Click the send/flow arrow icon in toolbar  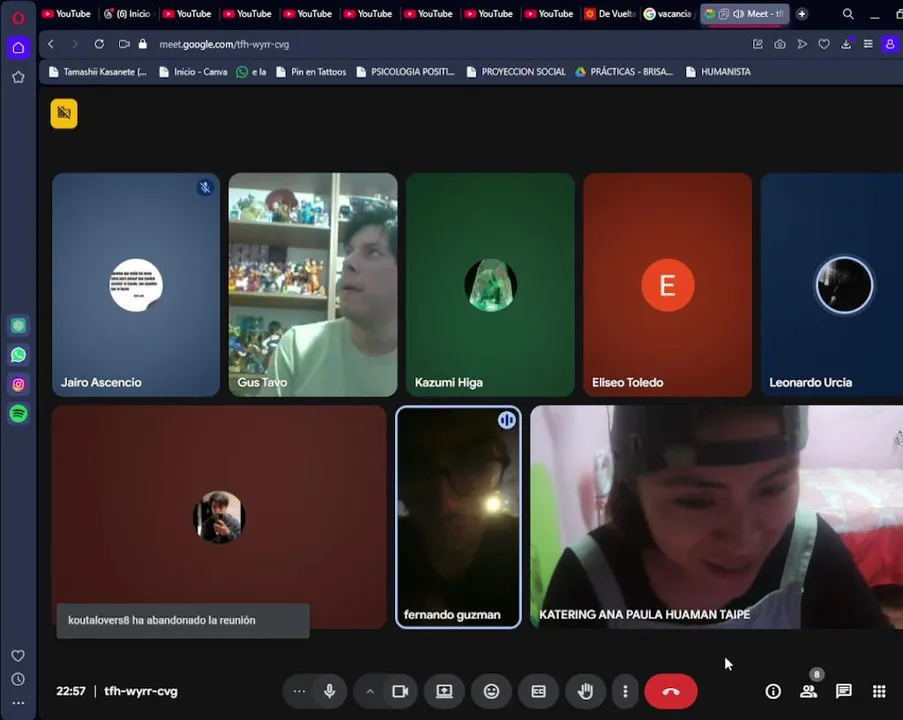click(802, 44)
